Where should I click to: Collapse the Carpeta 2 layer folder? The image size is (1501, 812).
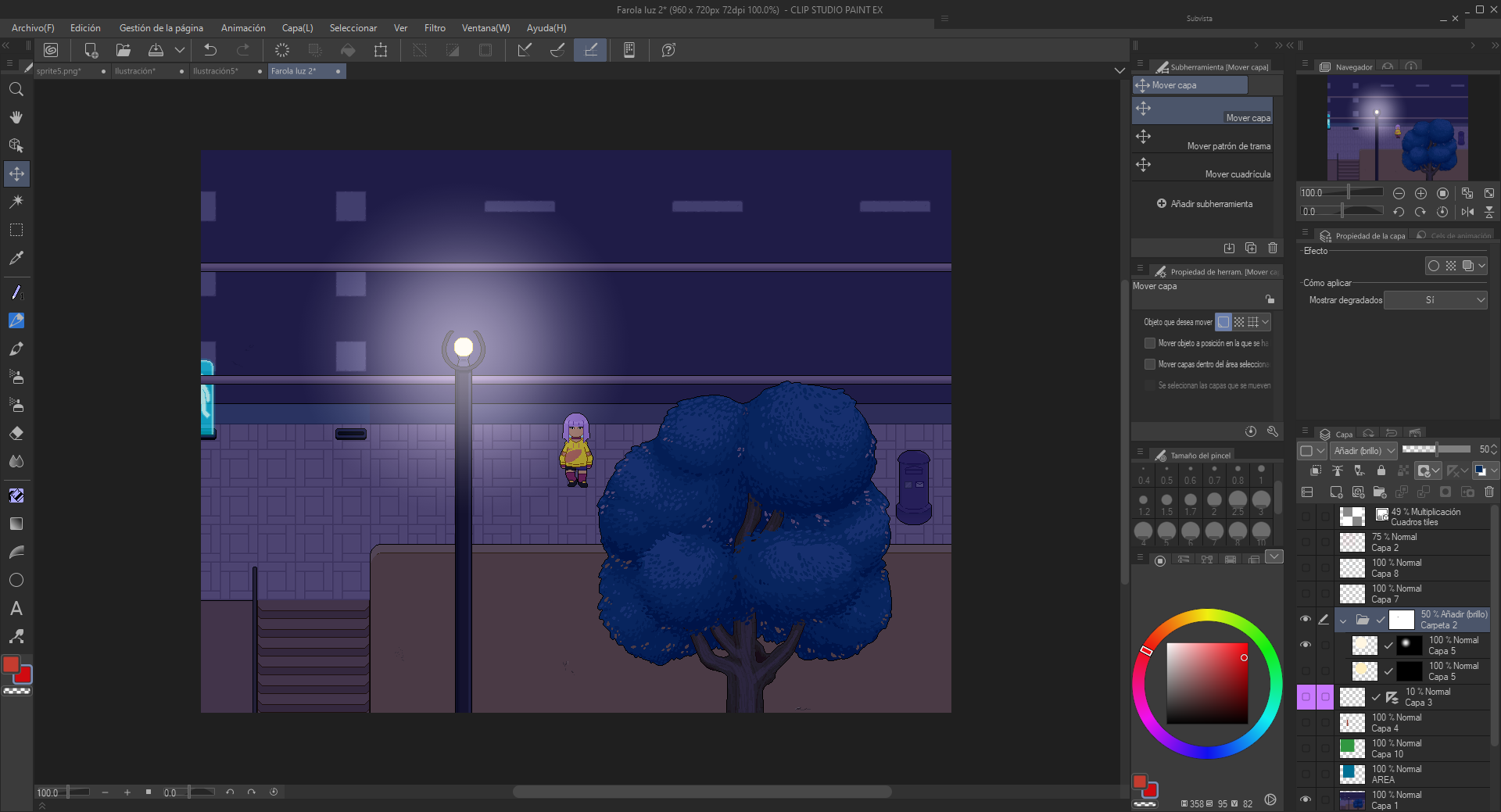point(1343,621)
